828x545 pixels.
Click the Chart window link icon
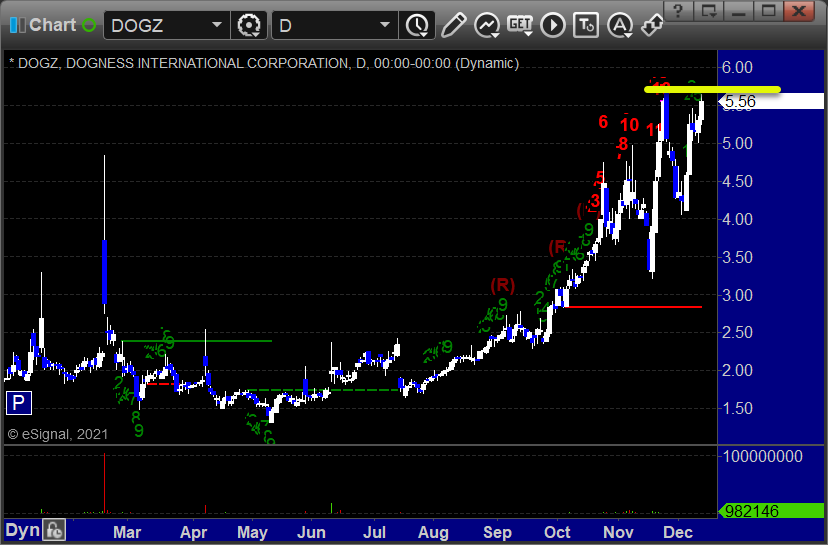pos(17,25)
